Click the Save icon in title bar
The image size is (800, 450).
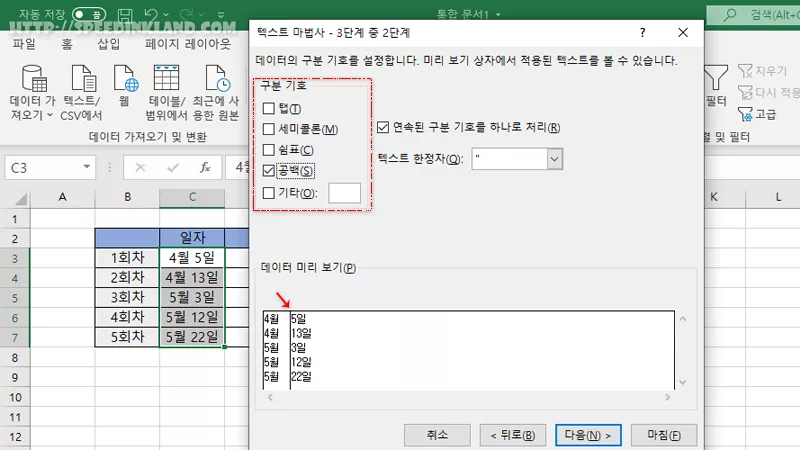125,15
